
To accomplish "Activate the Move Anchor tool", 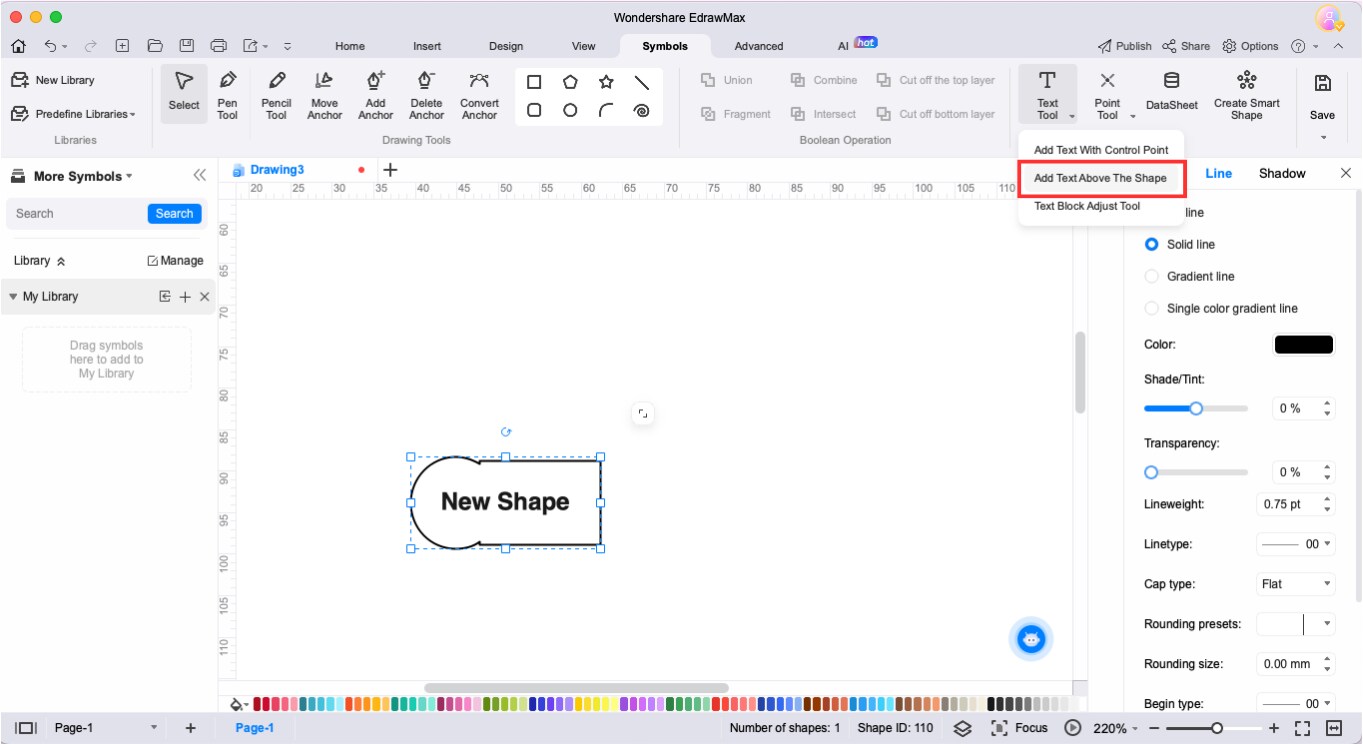I will (x=324, y=94).
